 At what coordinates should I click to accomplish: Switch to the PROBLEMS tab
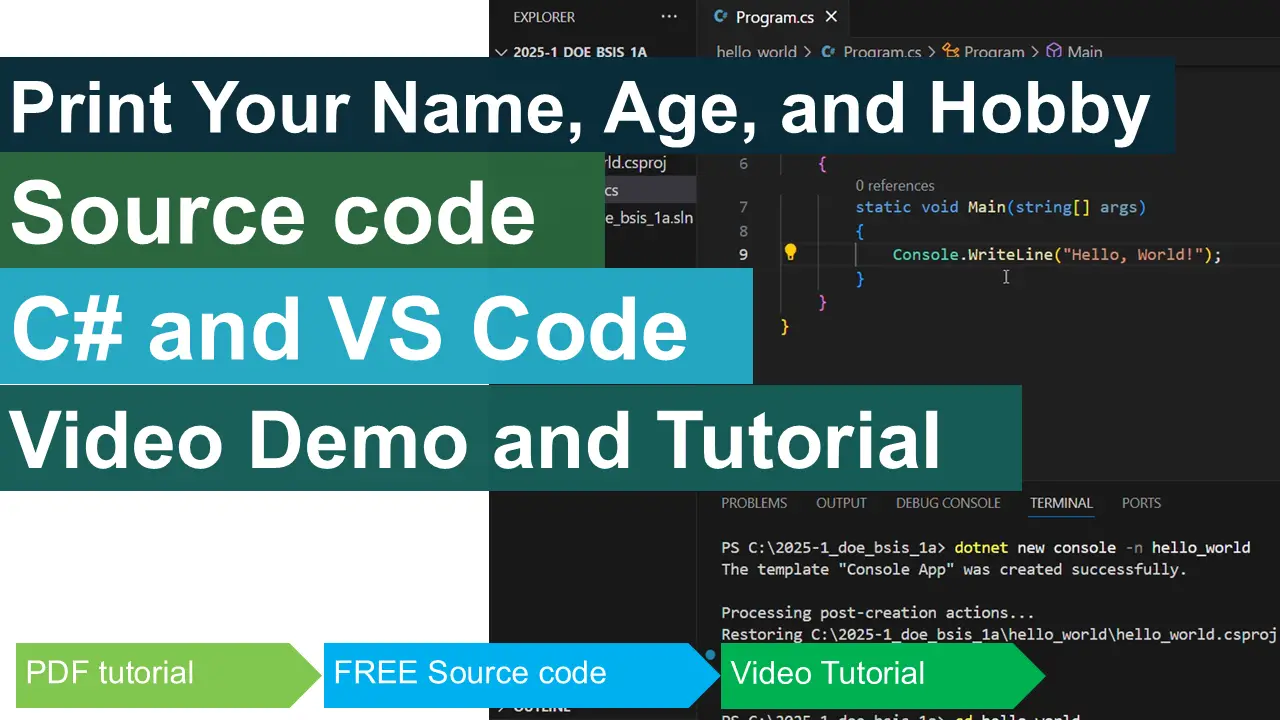tap(754, 503)
